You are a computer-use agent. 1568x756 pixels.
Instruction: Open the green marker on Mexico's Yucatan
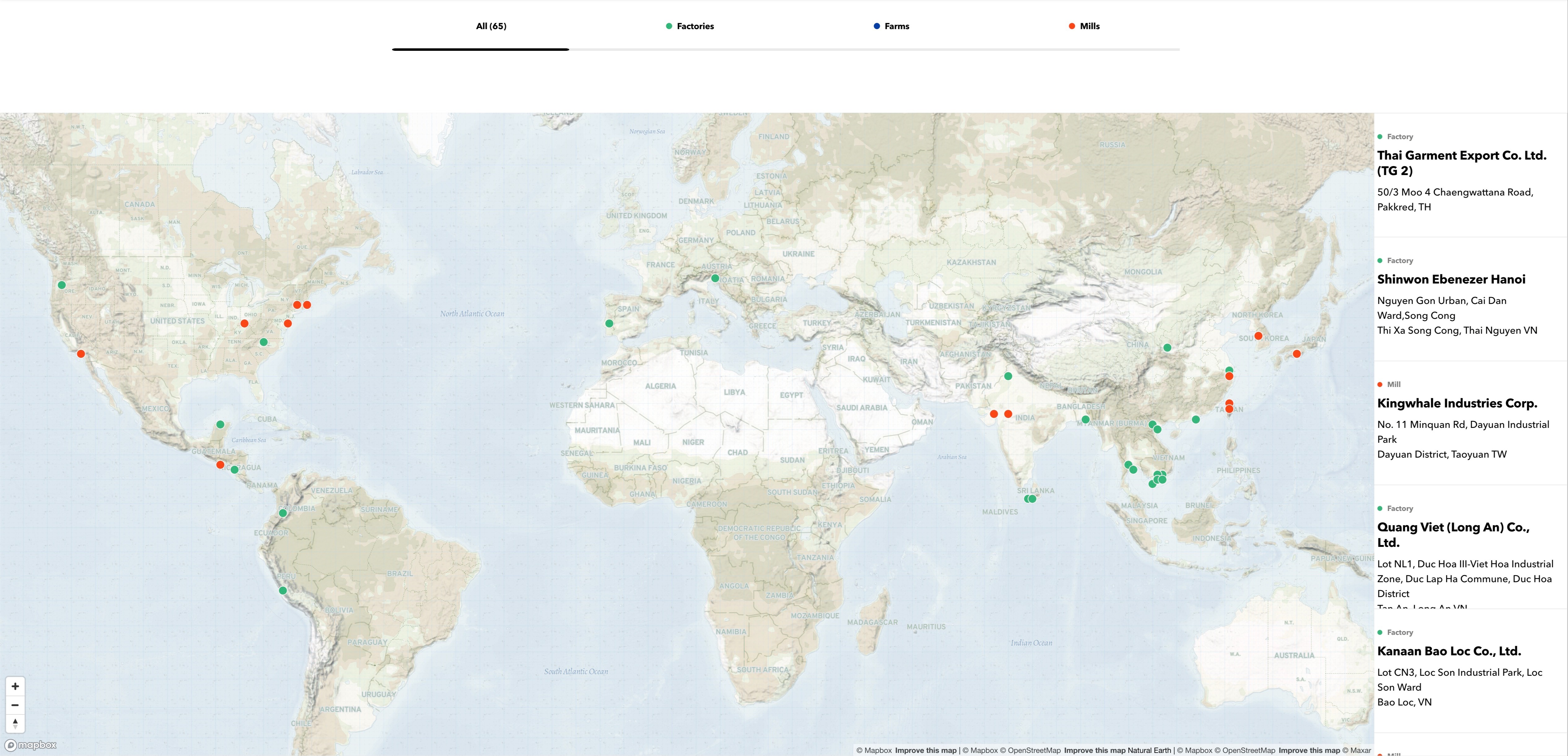[x=220, y=424]
